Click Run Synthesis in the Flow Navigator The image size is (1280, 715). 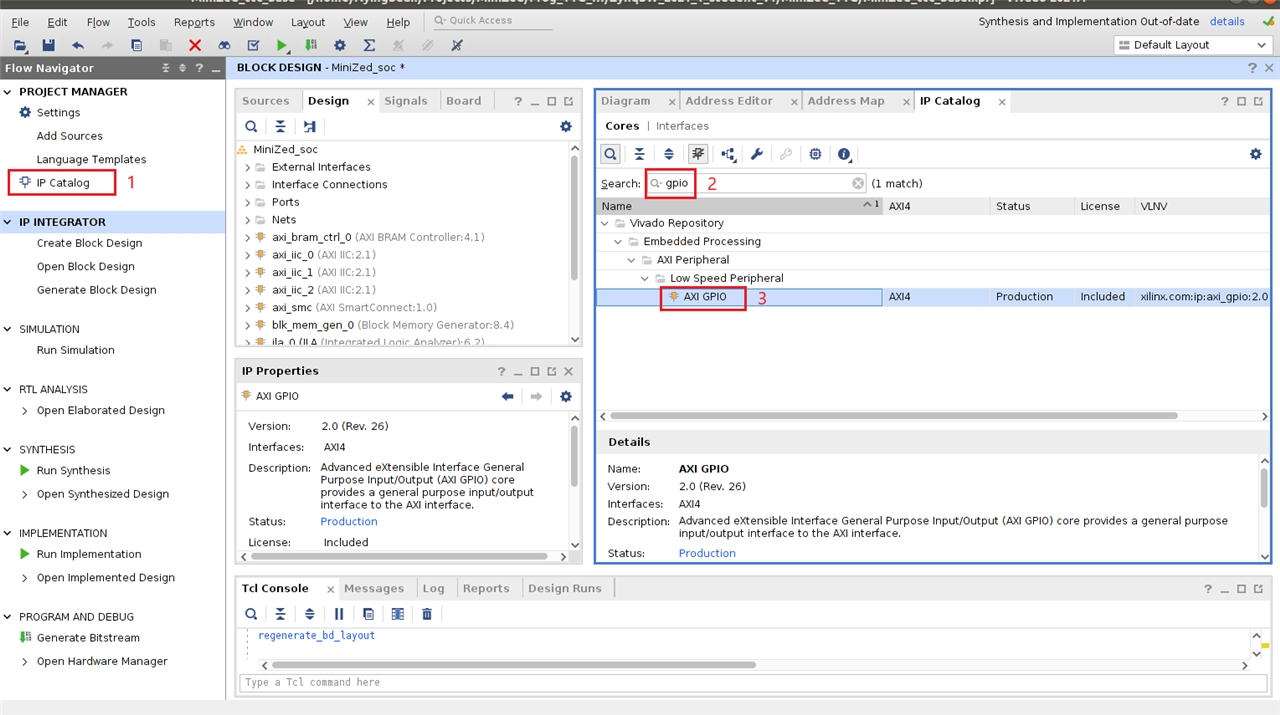click(73, 471)
